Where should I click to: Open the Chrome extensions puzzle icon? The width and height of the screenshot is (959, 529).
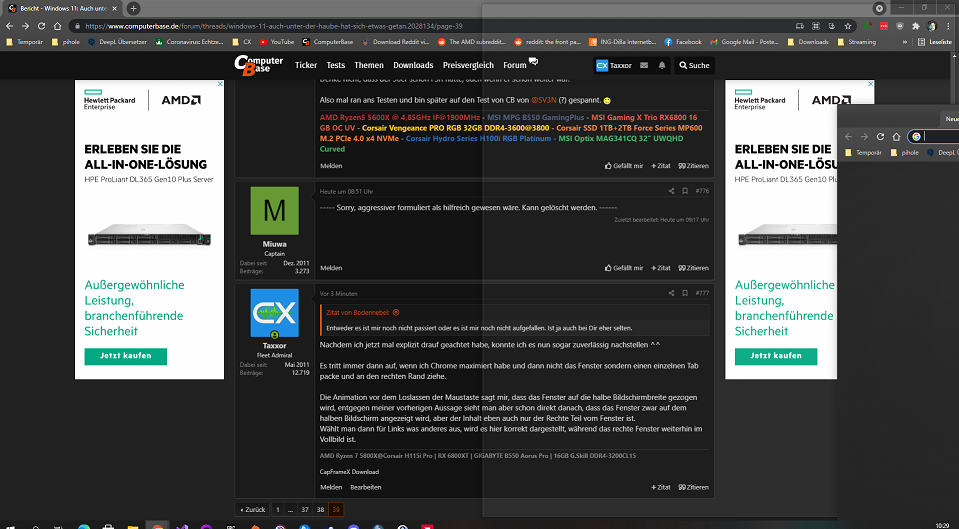point(916,26)
